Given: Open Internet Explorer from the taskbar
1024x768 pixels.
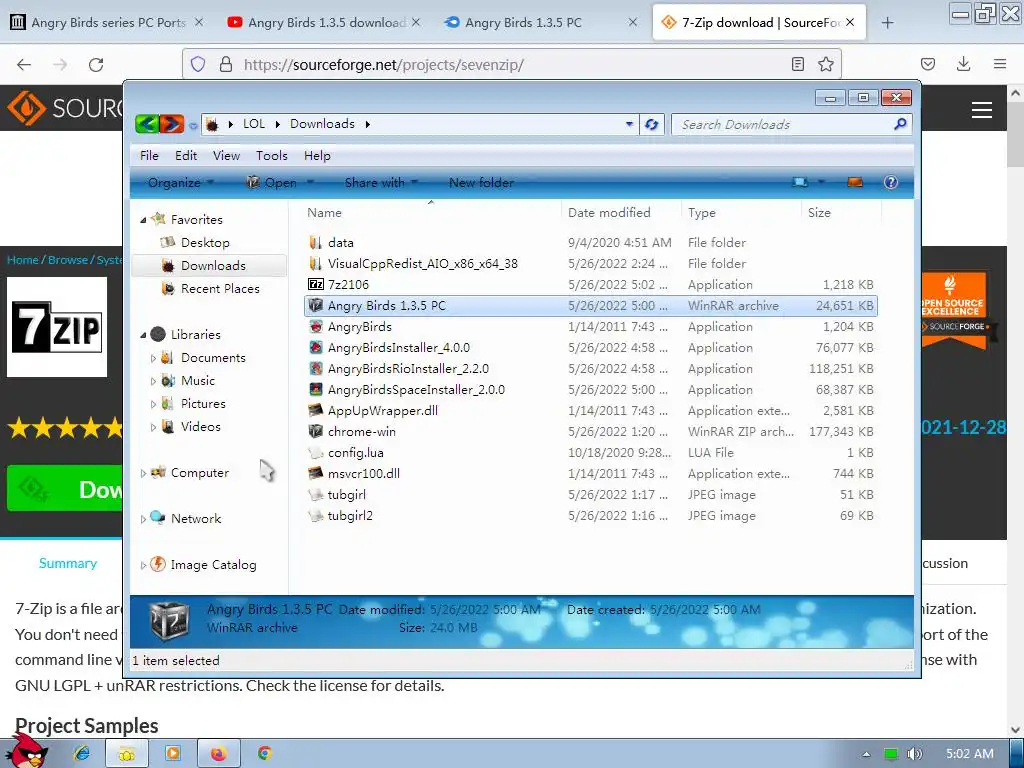Looking at the screenshot, I should (x=82, y=754).
